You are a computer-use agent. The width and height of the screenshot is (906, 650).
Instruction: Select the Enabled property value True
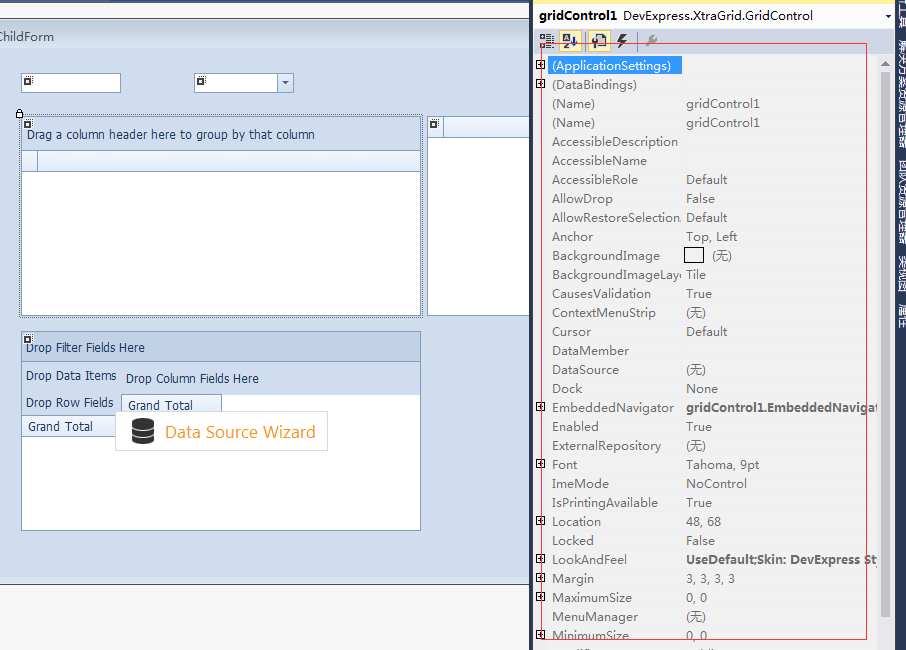700,427
